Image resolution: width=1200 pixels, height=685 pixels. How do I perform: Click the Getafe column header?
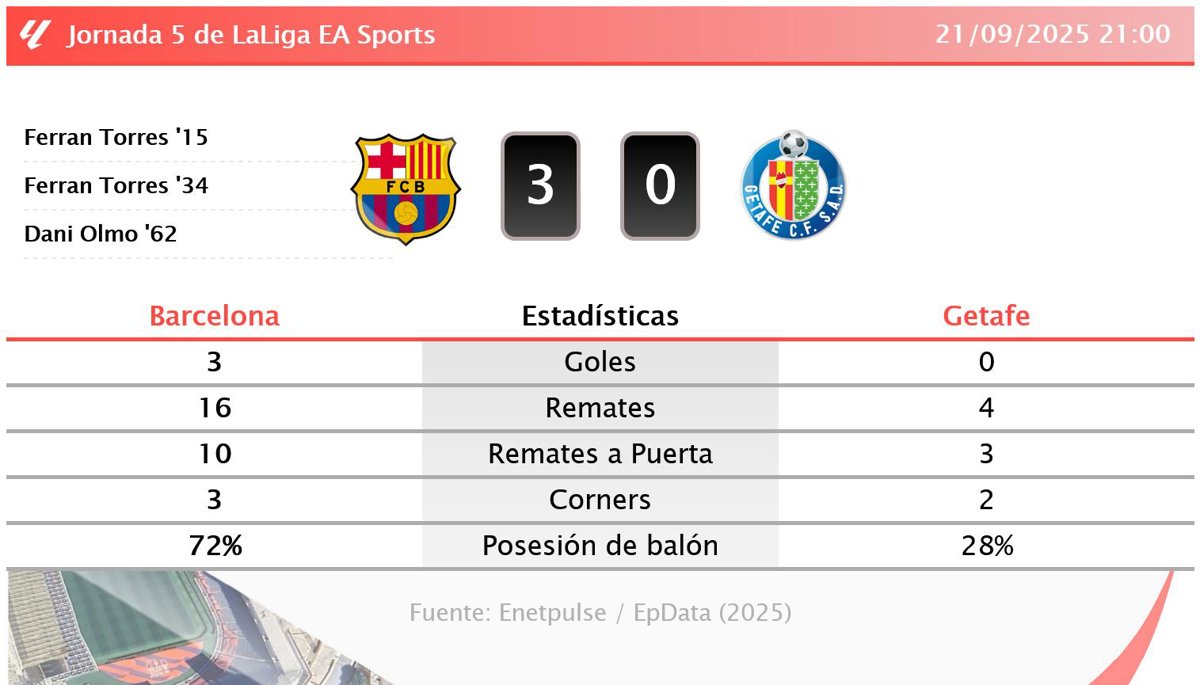pyautogui.click(x=986, y=316)
